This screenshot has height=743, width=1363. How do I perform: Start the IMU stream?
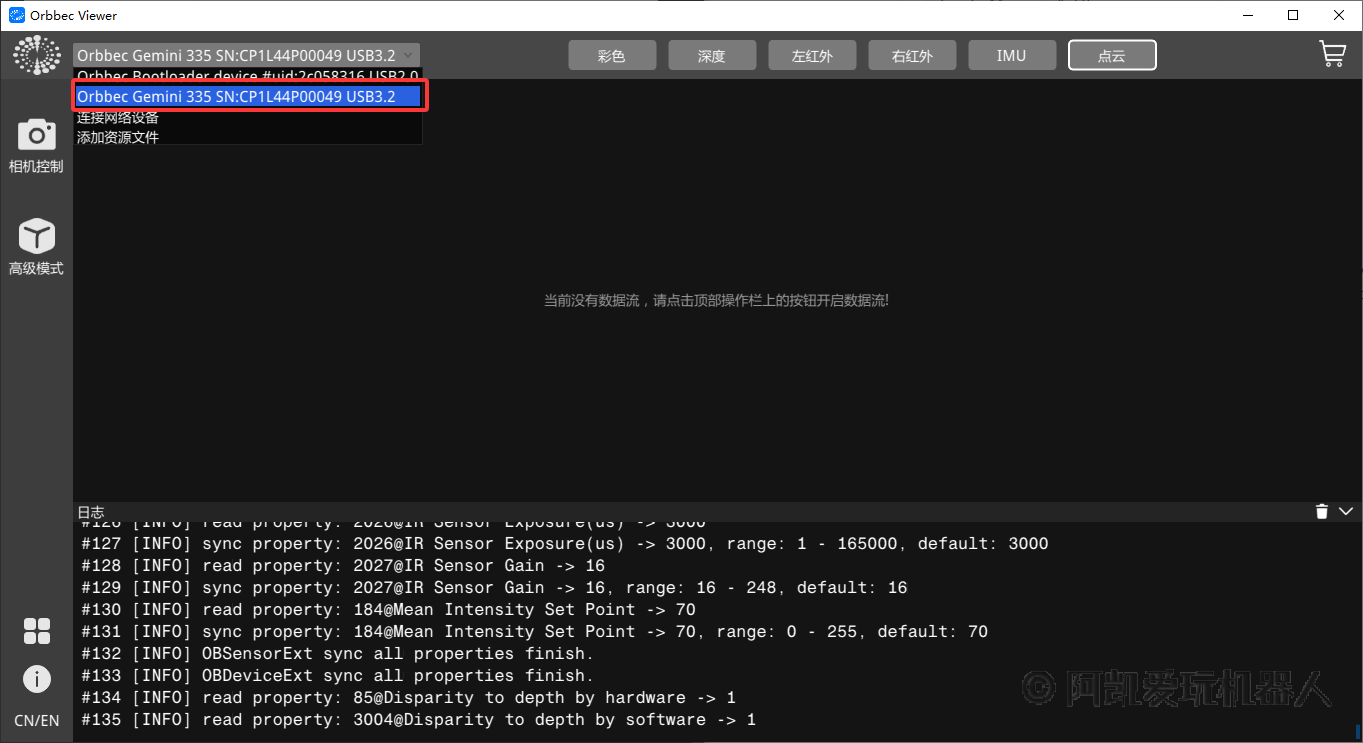1012,56
